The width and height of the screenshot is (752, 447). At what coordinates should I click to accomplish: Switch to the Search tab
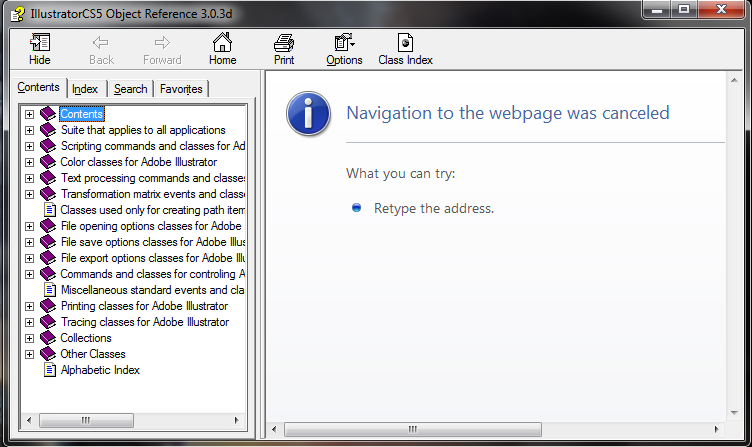[130, 89]
